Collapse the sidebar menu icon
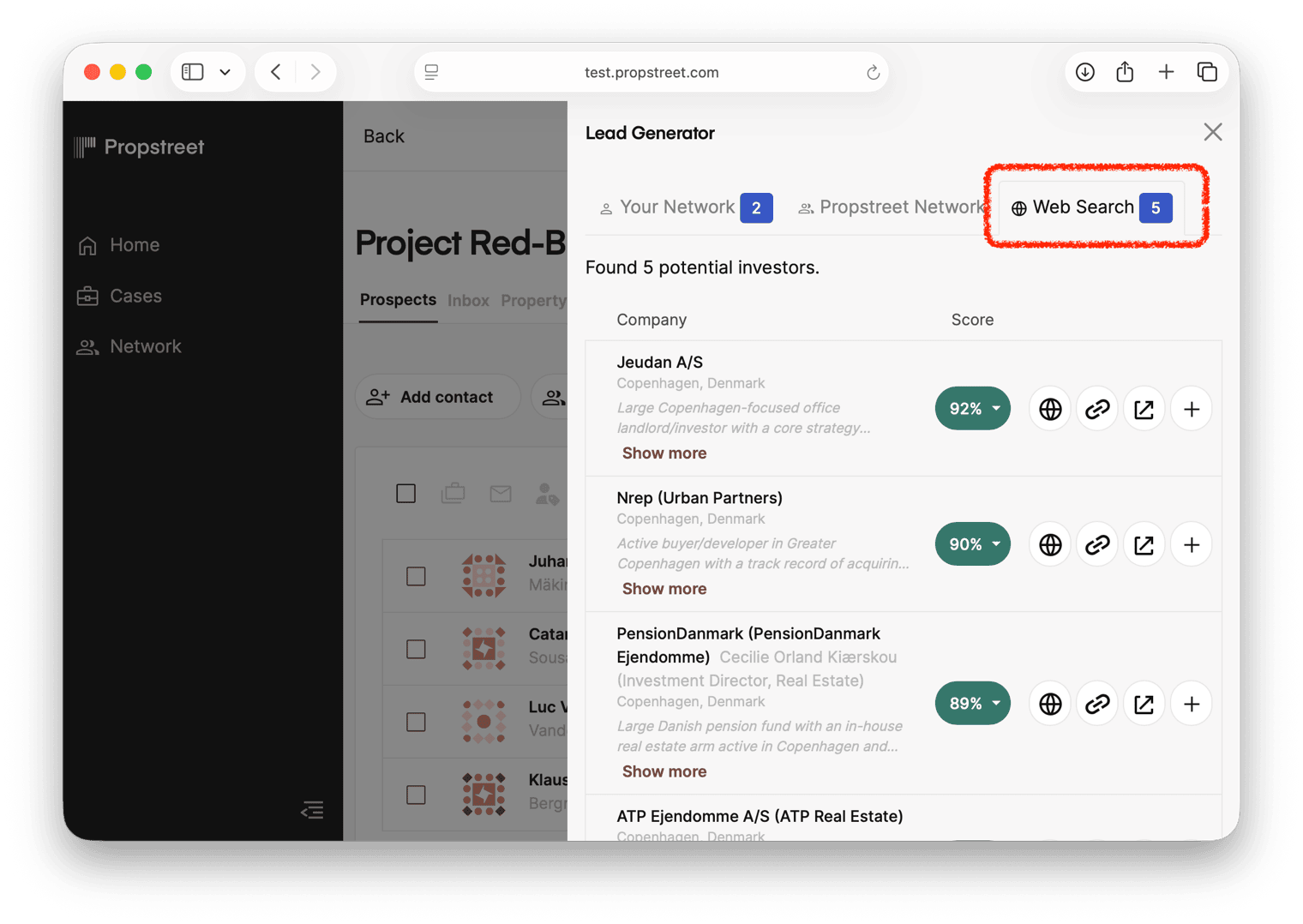This screenshot has height=924, width=1303. pyautogui.click(x=312, y=809)
